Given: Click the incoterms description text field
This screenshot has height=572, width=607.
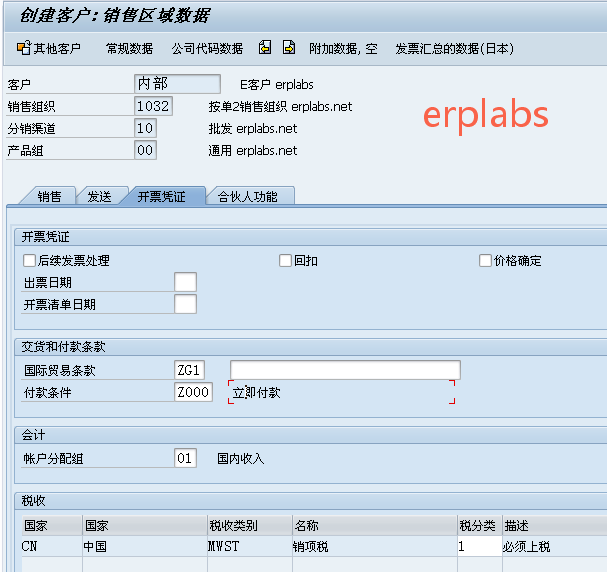Looking at the screenshot, I should [345, 370].
